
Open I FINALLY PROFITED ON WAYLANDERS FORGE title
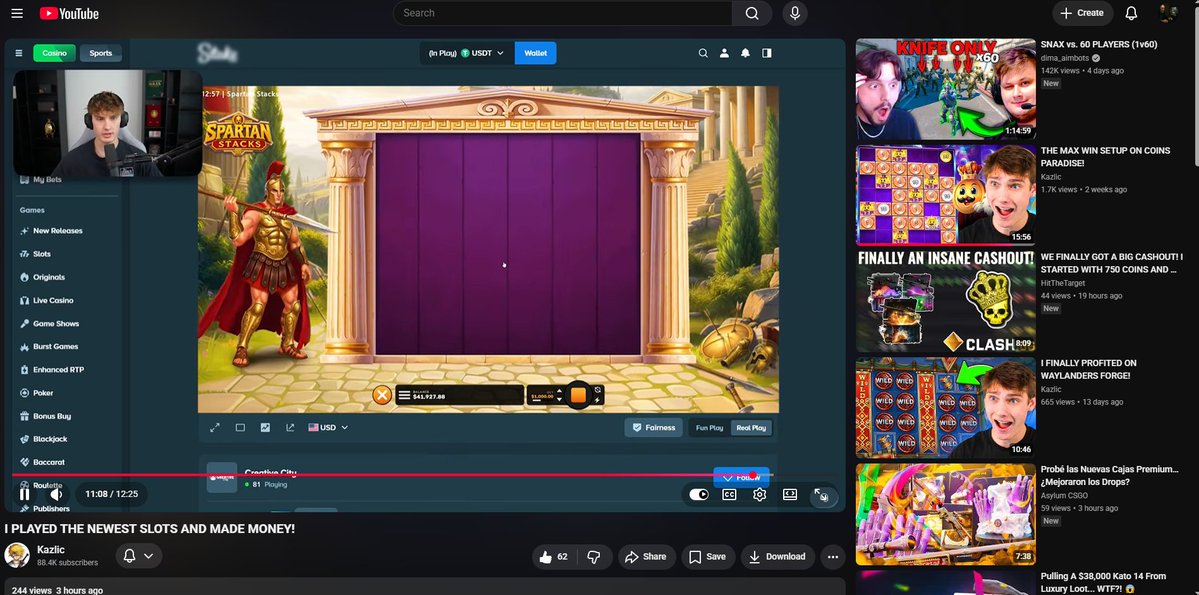(1089, 369)
